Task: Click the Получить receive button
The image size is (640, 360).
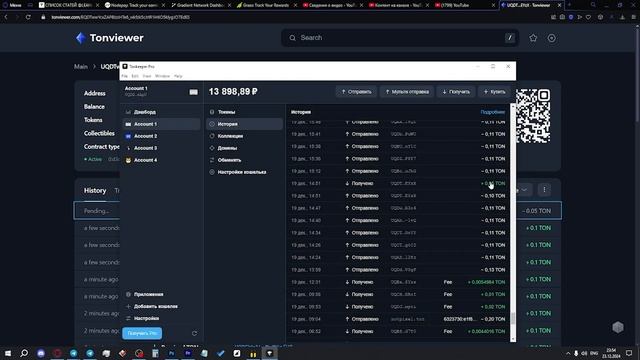Action: coord(456,92)
